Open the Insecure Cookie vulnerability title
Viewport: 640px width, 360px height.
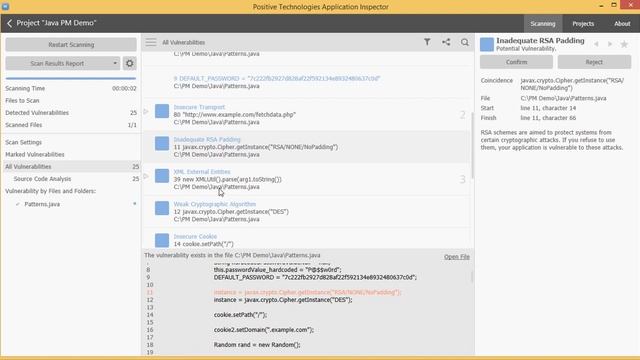pyautogui.click(x=195, y=236)
